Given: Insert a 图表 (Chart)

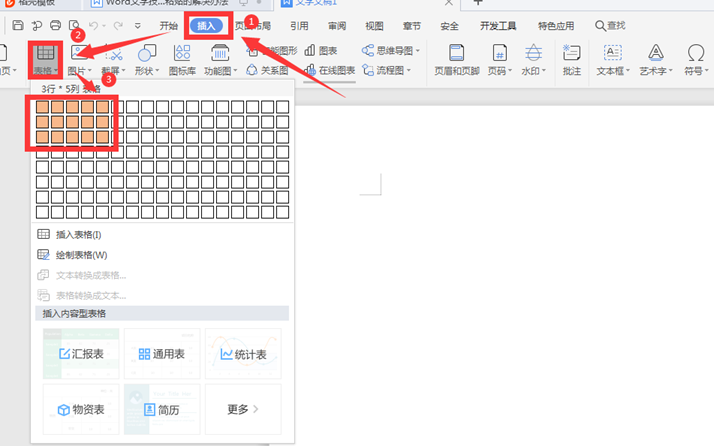Looking at the screenshot, I should point(321,51).
